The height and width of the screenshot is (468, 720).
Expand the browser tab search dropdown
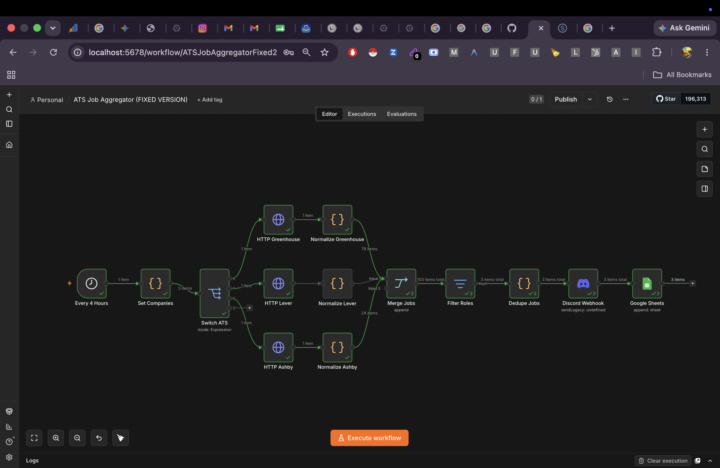coord(53,28)
